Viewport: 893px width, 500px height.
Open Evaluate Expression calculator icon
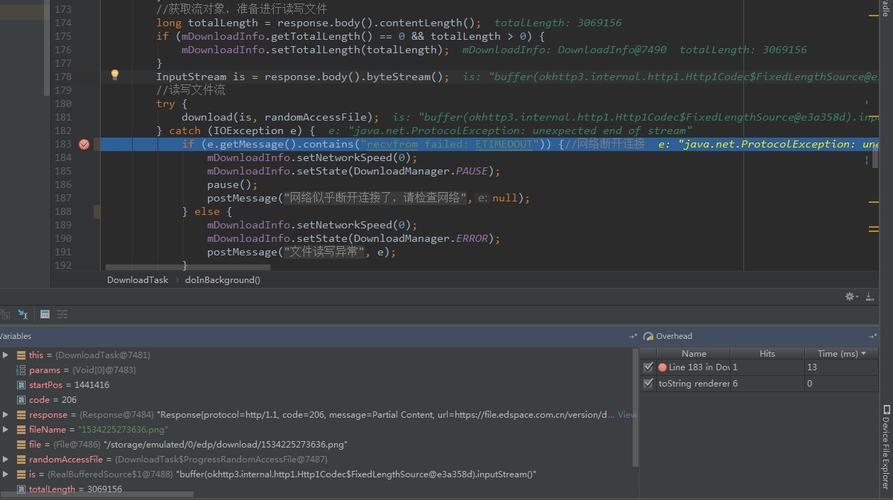(x=45, y=314)
